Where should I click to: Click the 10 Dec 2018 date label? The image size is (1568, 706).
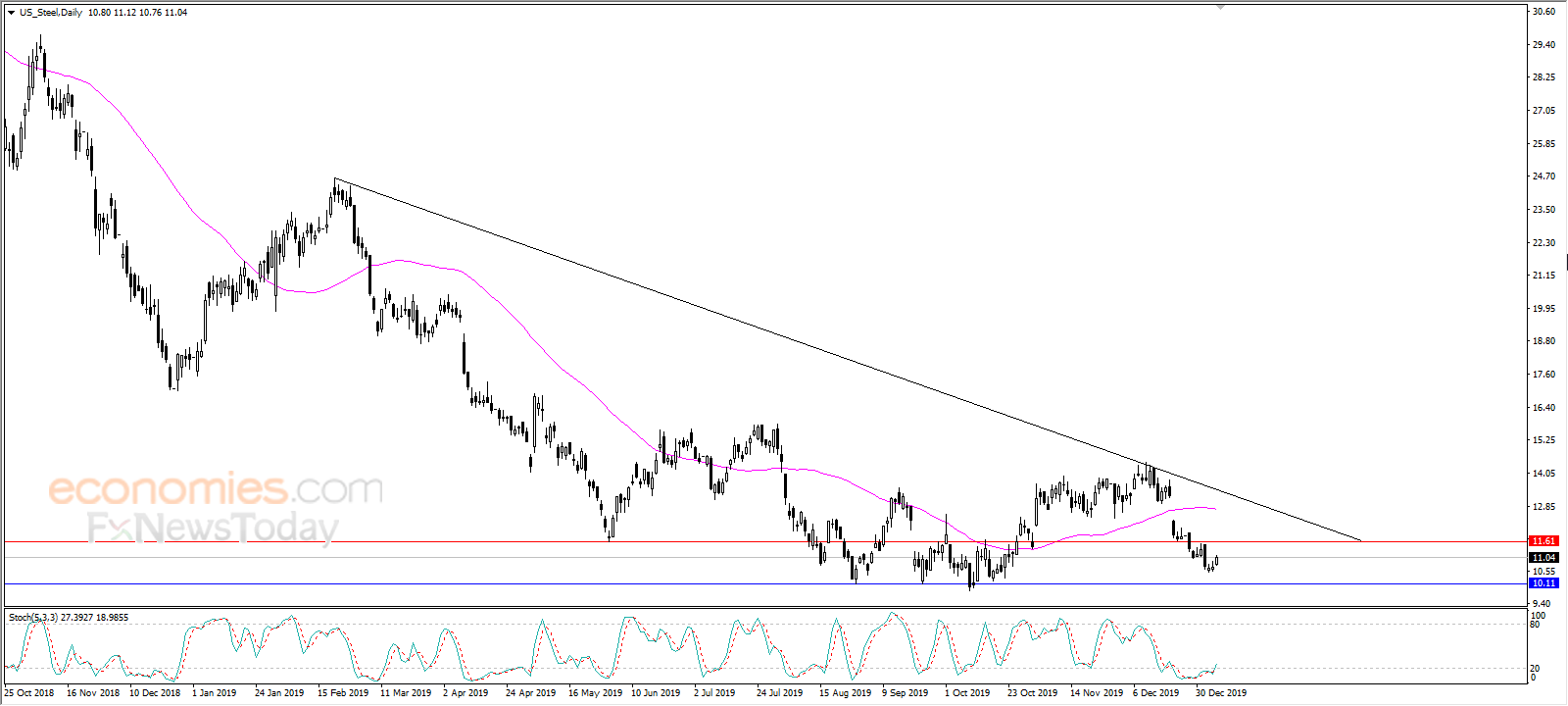pyautogui.click(x=155, y=693)
